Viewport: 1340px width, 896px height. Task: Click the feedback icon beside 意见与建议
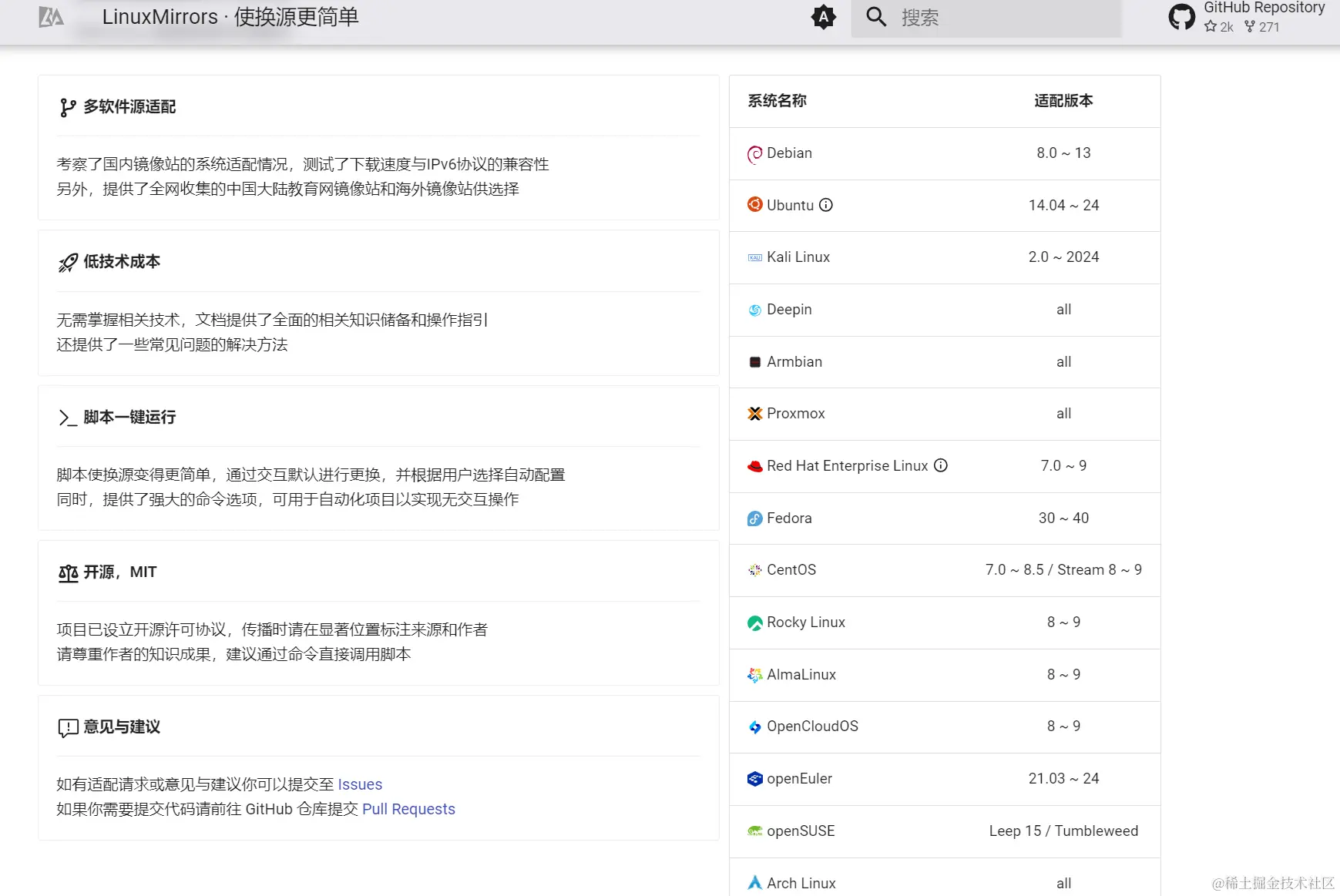(x=68, y=728)
